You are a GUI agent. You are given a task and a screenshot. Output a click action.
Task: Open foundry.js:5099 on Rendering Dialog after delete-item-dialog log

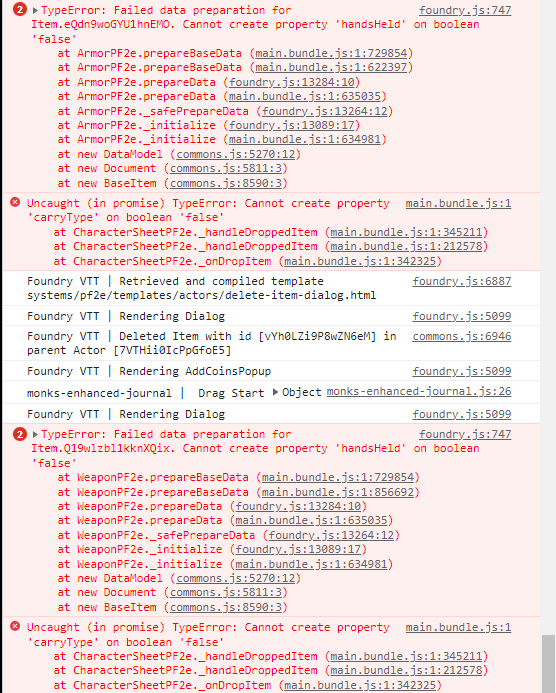tap(462, 316)
